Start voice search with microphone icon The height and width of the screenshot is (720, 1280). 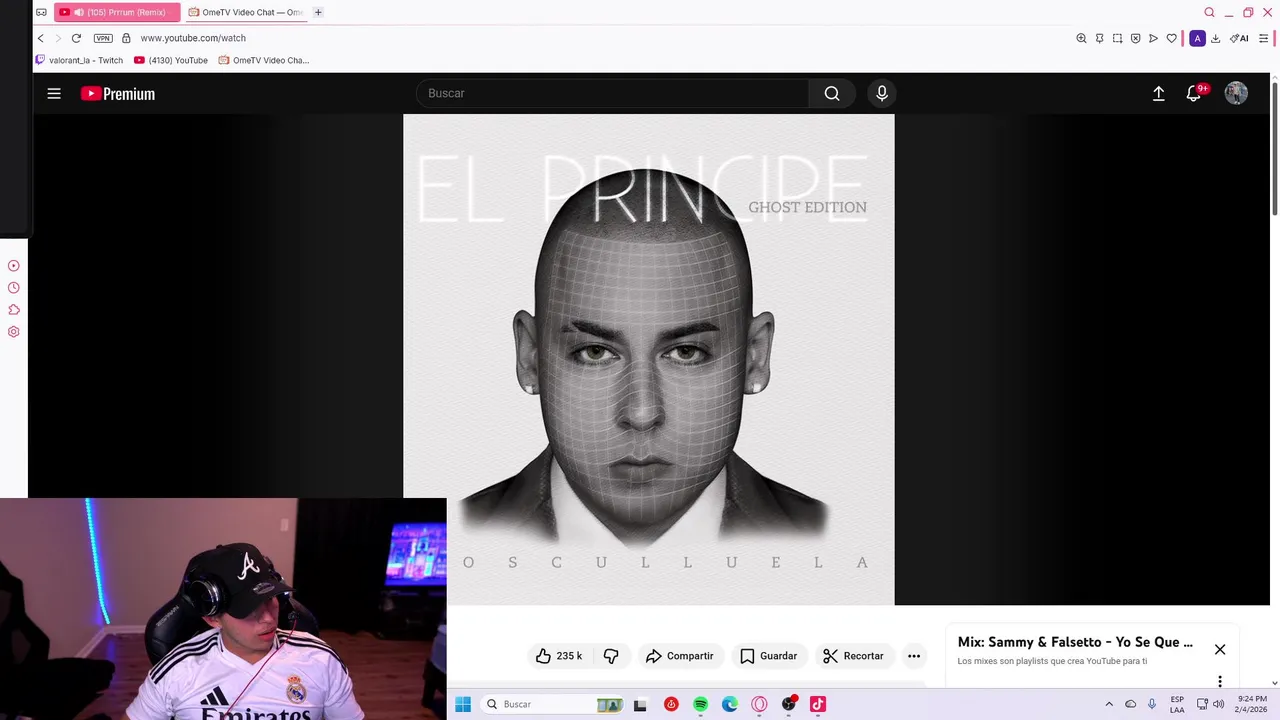[x=882, y=93]
